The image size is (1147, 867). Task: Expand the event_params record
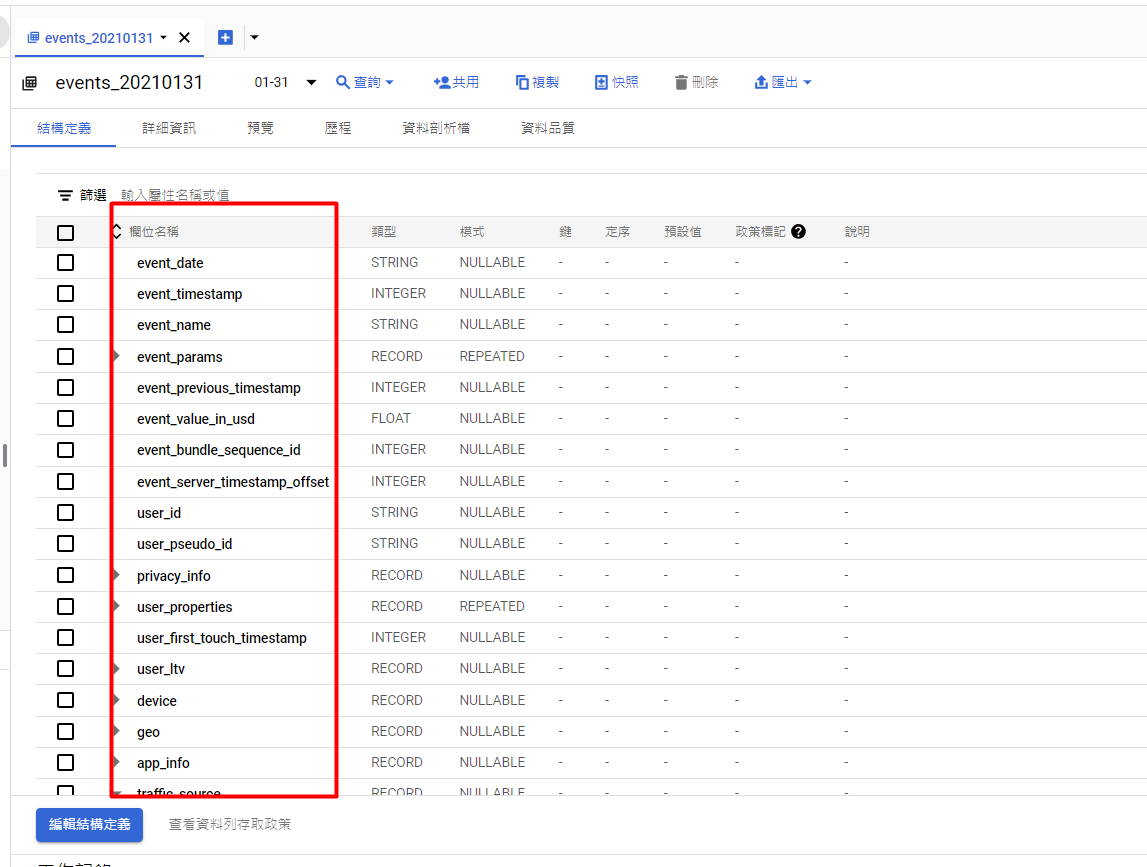coord(117,356)
